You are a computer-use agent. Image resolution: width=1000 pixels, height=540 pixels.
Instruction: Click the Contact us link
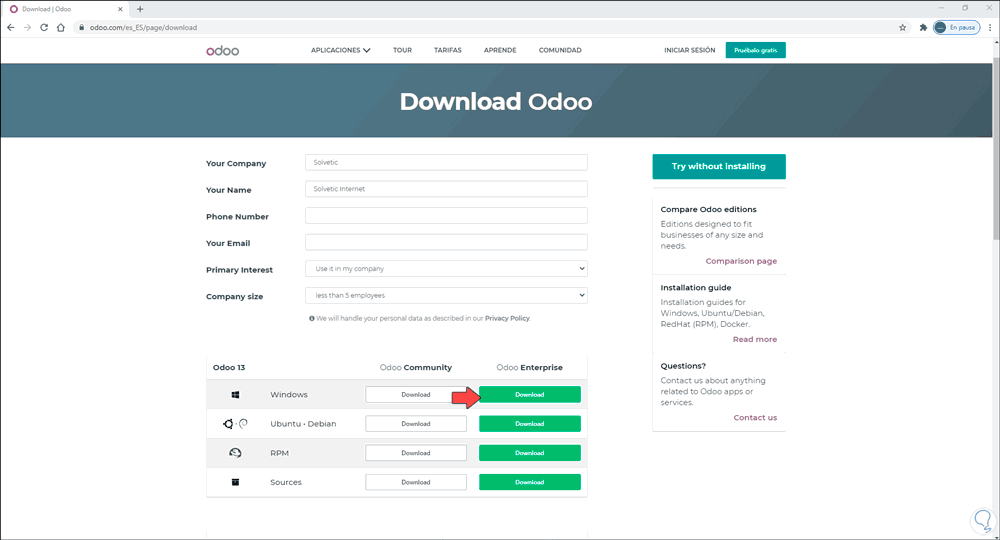click(x=755, y=418)
